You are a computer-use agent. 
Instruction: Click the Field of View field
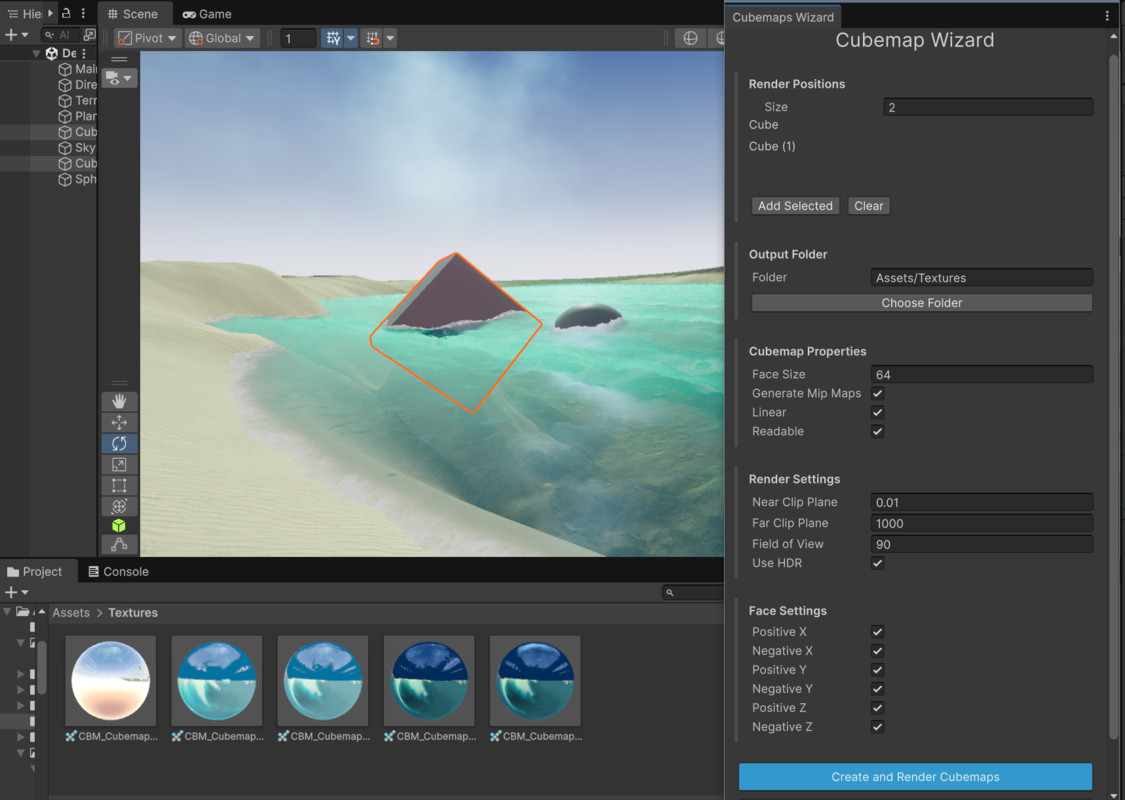pos(982,544)
